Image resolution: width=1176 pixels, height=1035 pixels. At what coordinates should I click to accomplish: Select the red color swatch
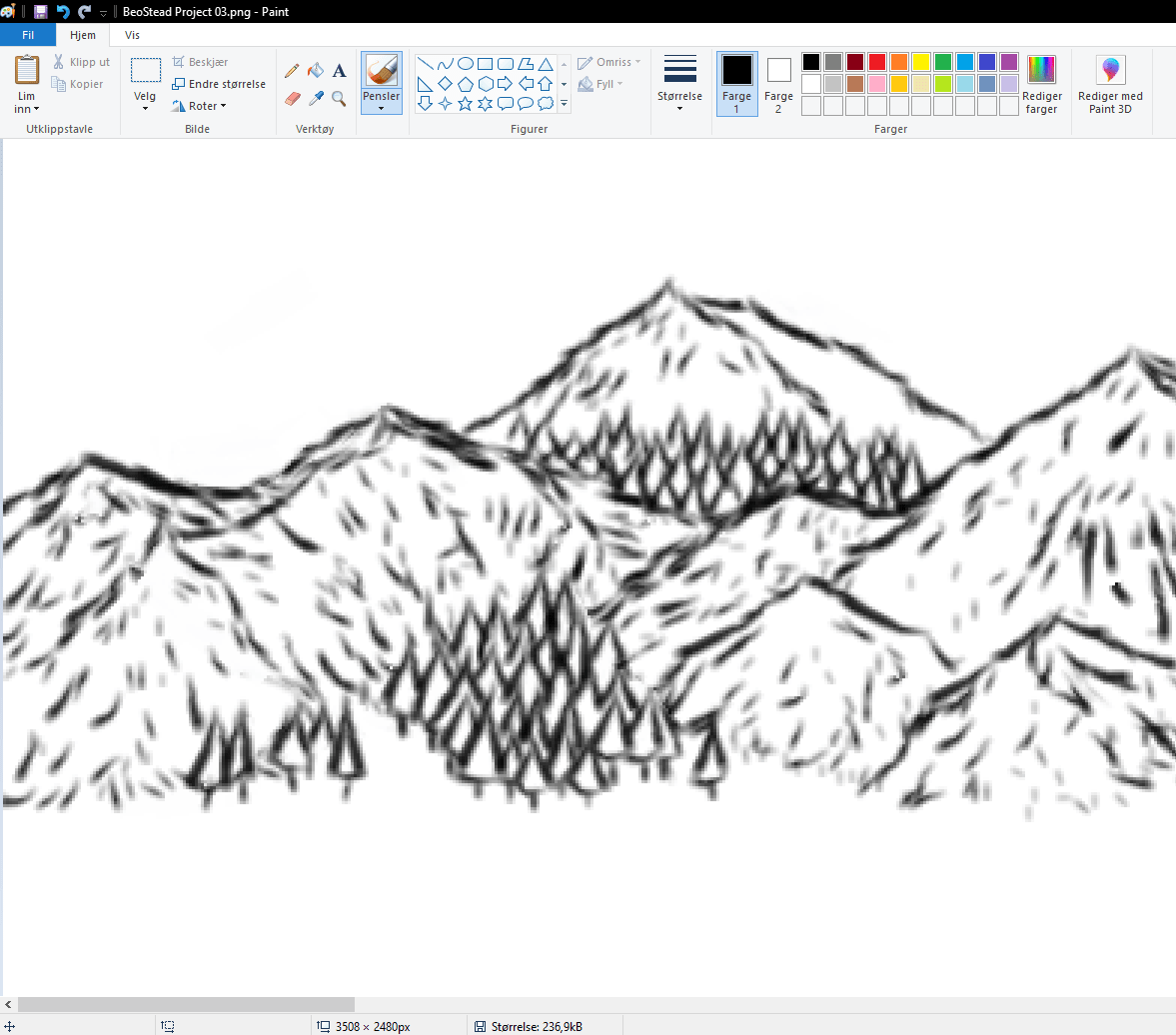tap(875, 61)
